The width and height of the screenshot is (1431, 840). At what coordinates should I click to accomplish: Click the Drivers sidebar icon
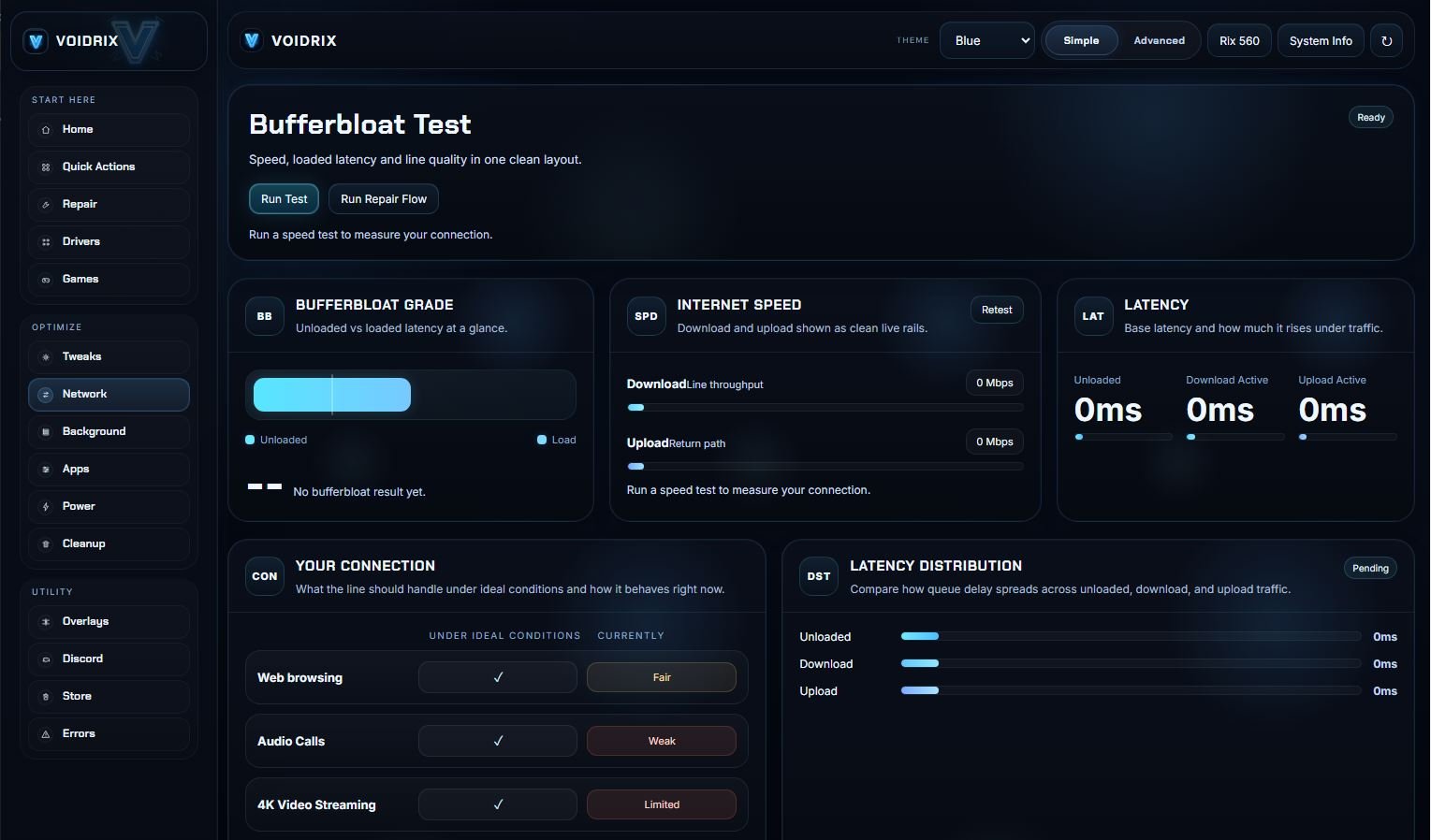tap(46, 242)
